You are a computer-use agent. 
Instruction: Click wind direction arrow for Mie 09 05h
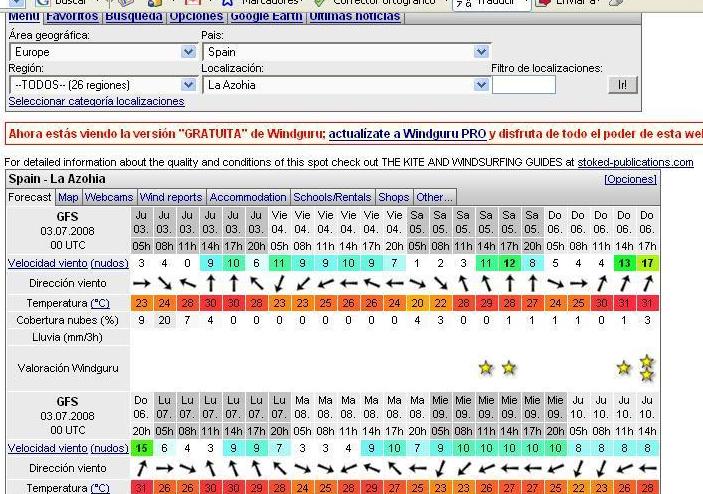pos(440,468)
